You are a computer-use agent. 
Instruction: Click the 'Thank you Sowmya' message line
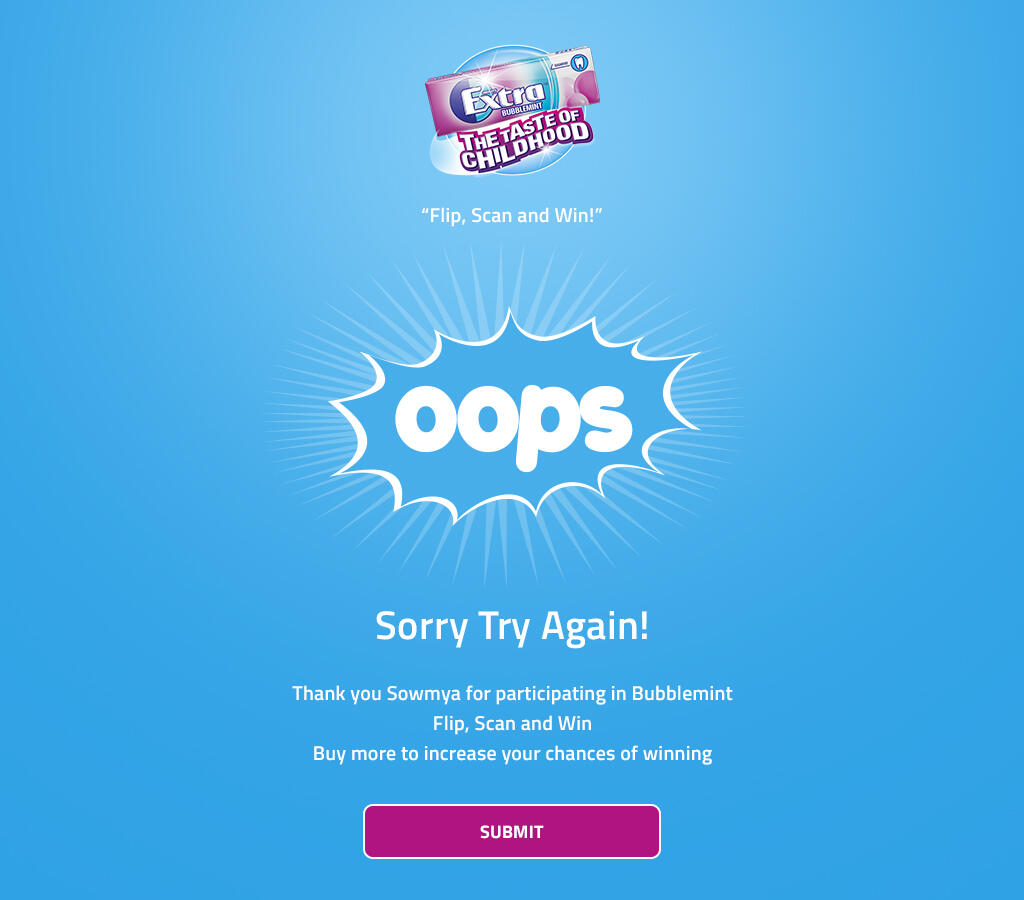click(512, 693)
